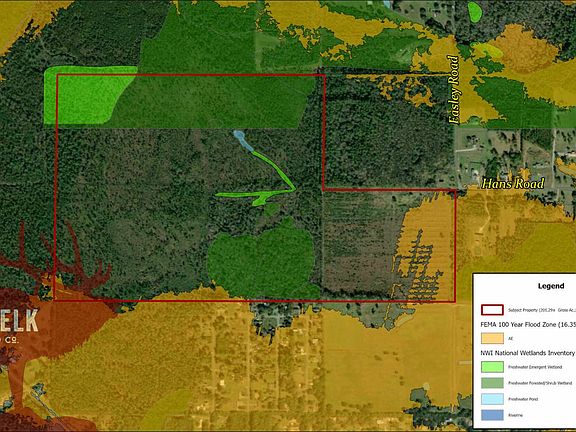Click the orange AE flood zone swatch

[x=492, y=338]
